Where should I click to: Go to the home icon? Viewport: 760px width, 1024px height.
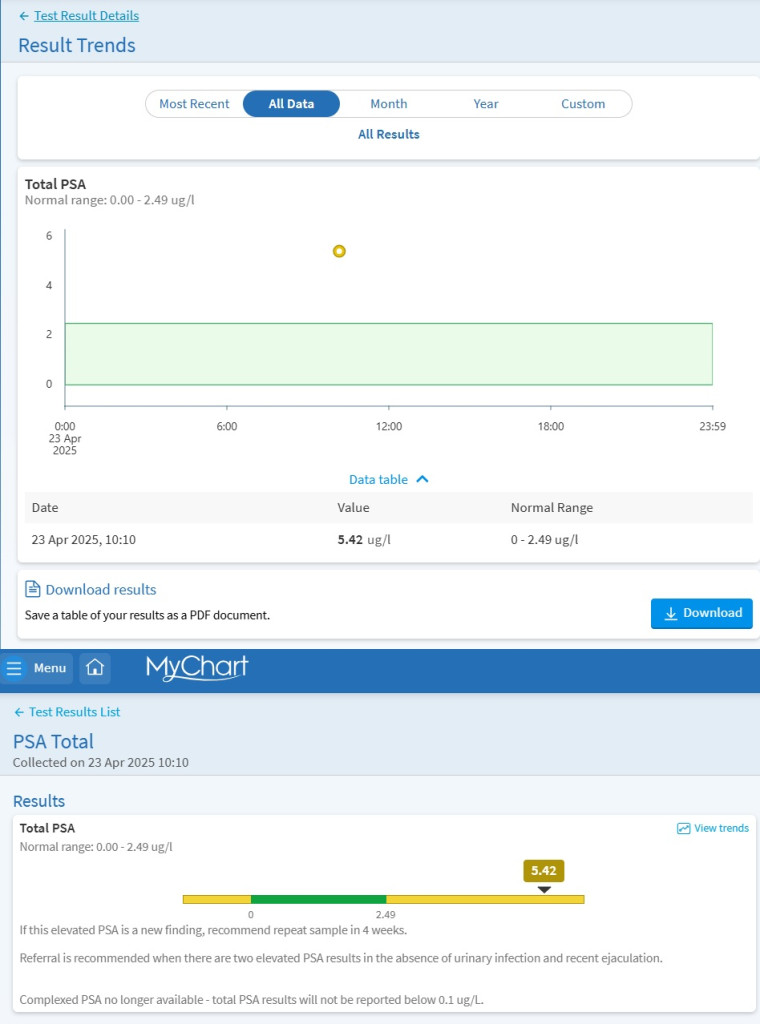95,667
